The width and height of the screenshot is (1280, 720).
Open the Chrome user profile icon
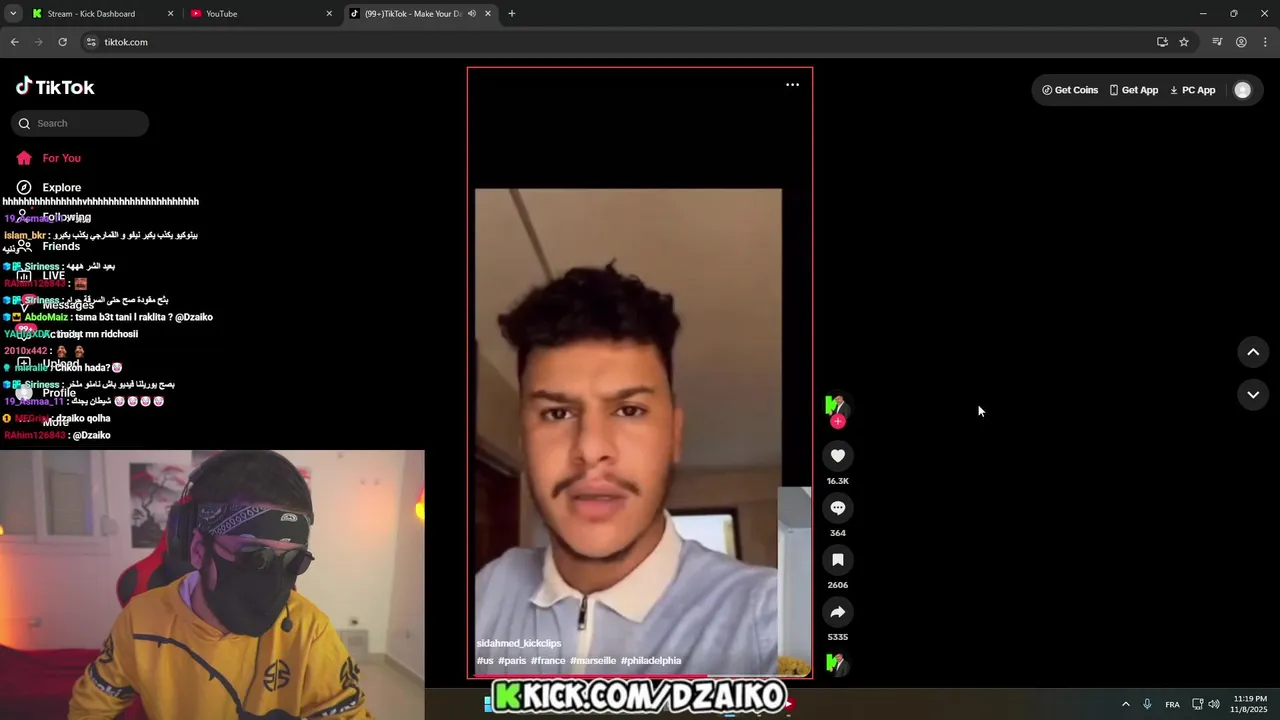tap(1241, 42)
